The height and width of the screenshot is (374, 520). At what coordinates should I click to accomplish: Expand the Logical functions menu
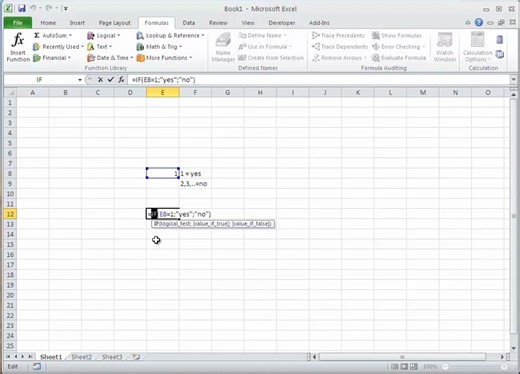point(103,35)
